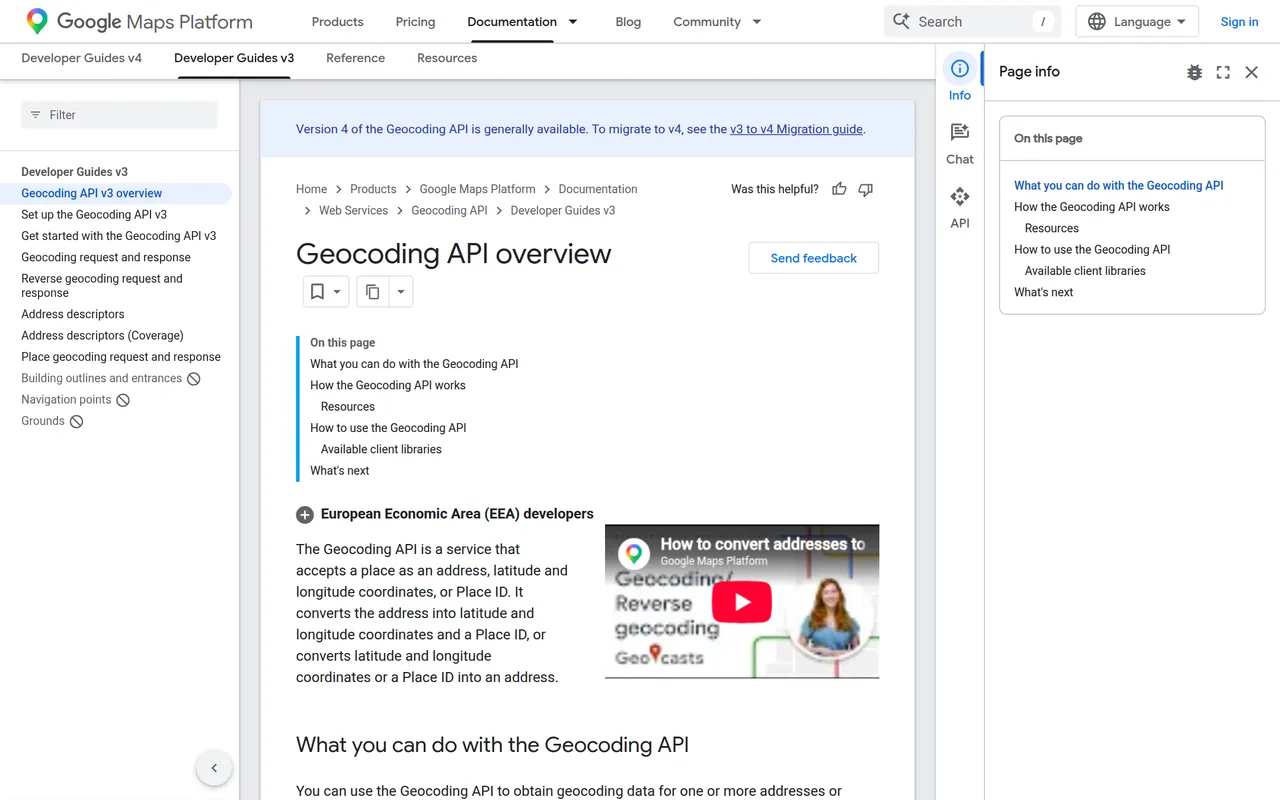Jump to What's next in page contents list
Screen dimensions: 1280x800
point(339,471)
